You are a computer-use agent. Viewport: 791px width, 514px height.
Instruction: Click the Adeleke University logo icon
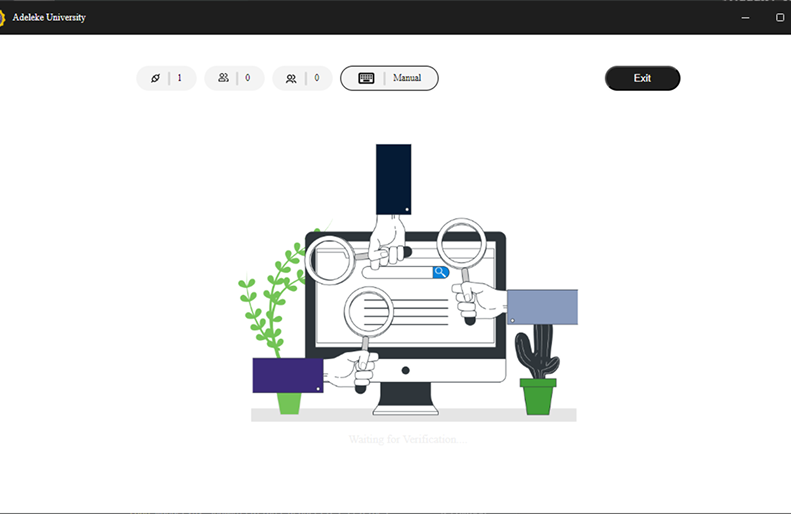click(x=2, y=18)
